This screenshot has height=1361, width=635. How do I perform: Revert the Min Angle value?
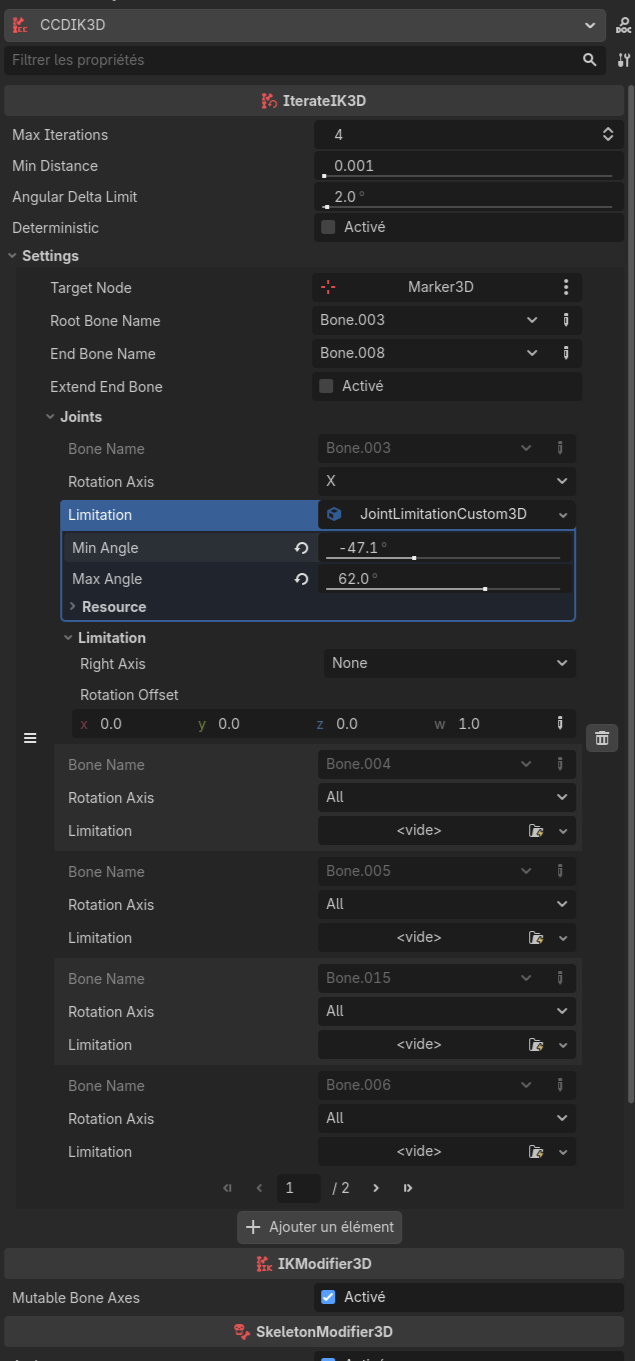pos(301,548)
